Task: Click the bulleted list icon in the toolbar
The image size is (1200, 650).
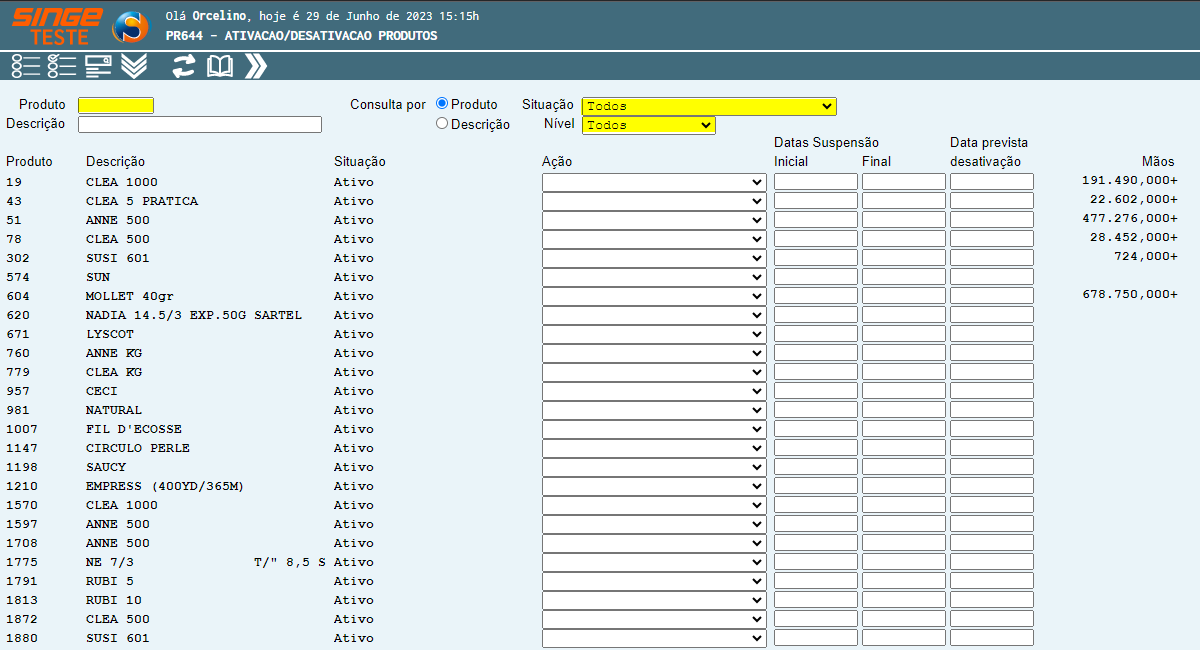Action: point(26,66)
